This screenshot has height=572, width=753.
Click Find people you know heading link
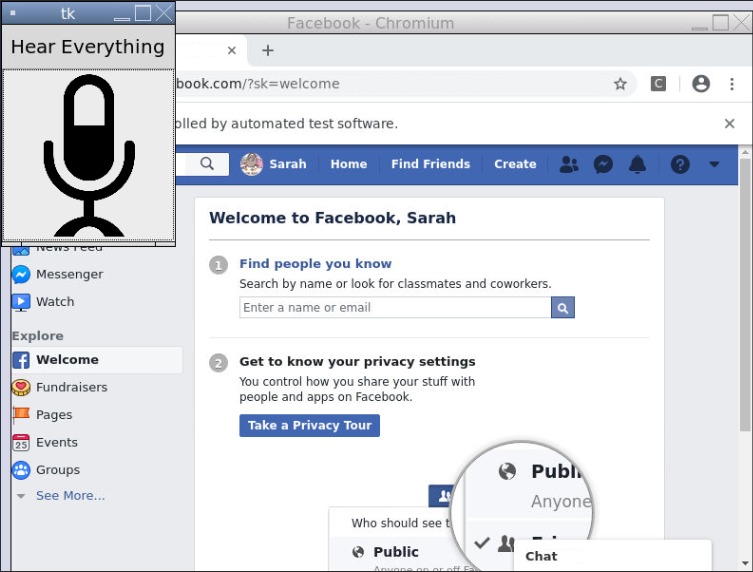(316, 264)
